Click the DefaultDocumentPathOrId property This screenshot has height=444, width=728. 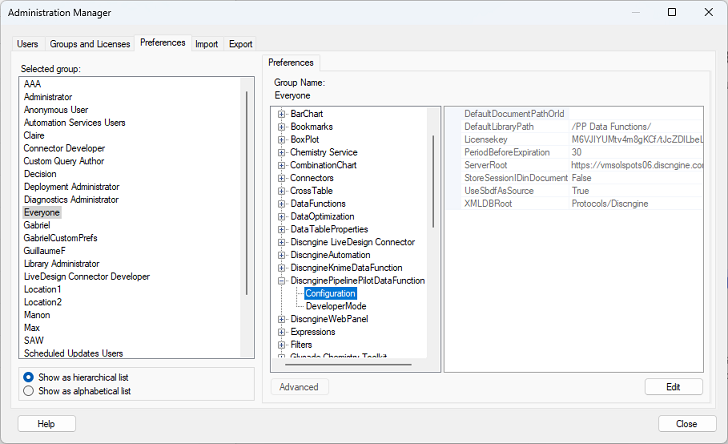[x=514, y=114]
